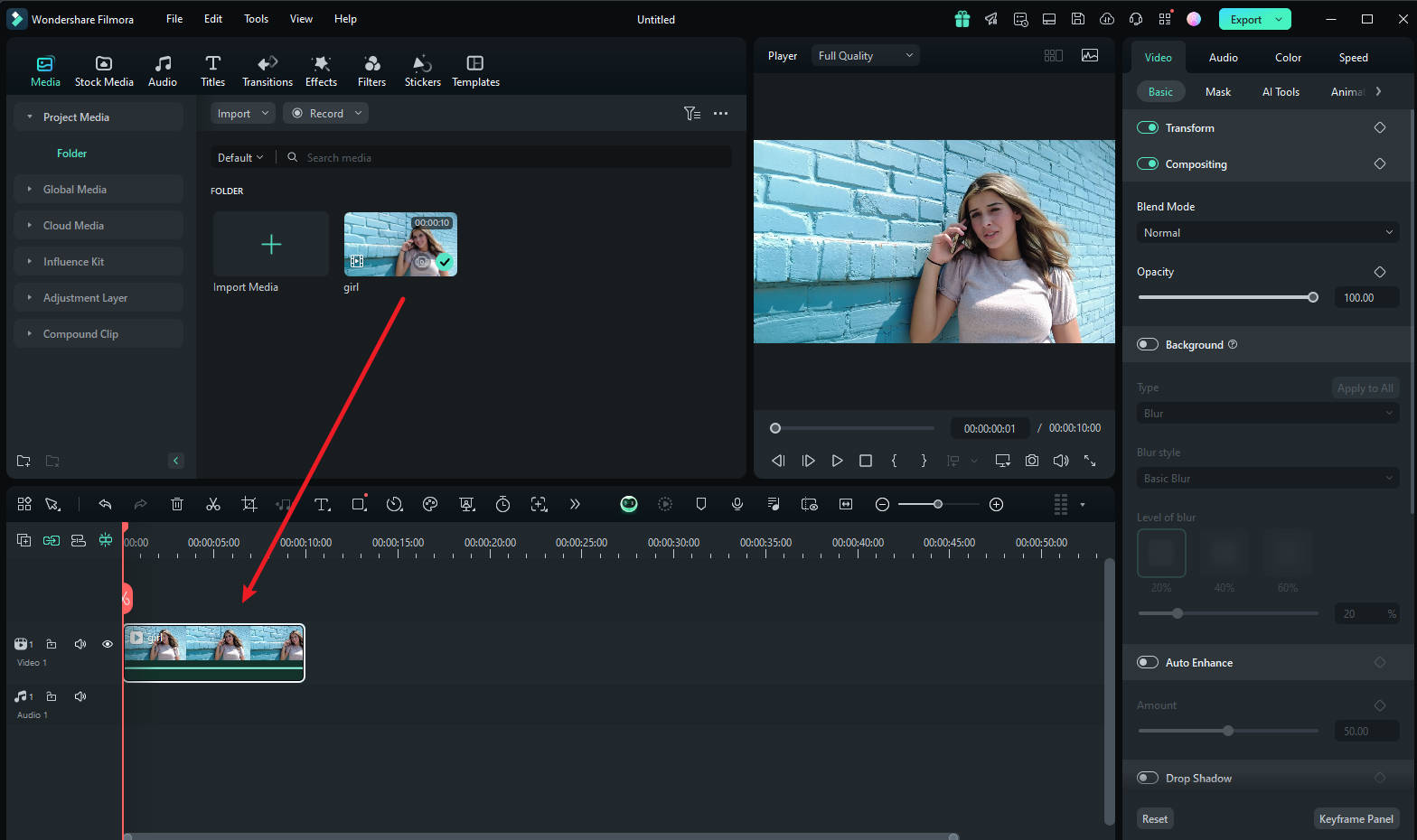
Task: Select the Crop tool in timeline toolbar
Action: pyautogui.click(x=249, y=504)
